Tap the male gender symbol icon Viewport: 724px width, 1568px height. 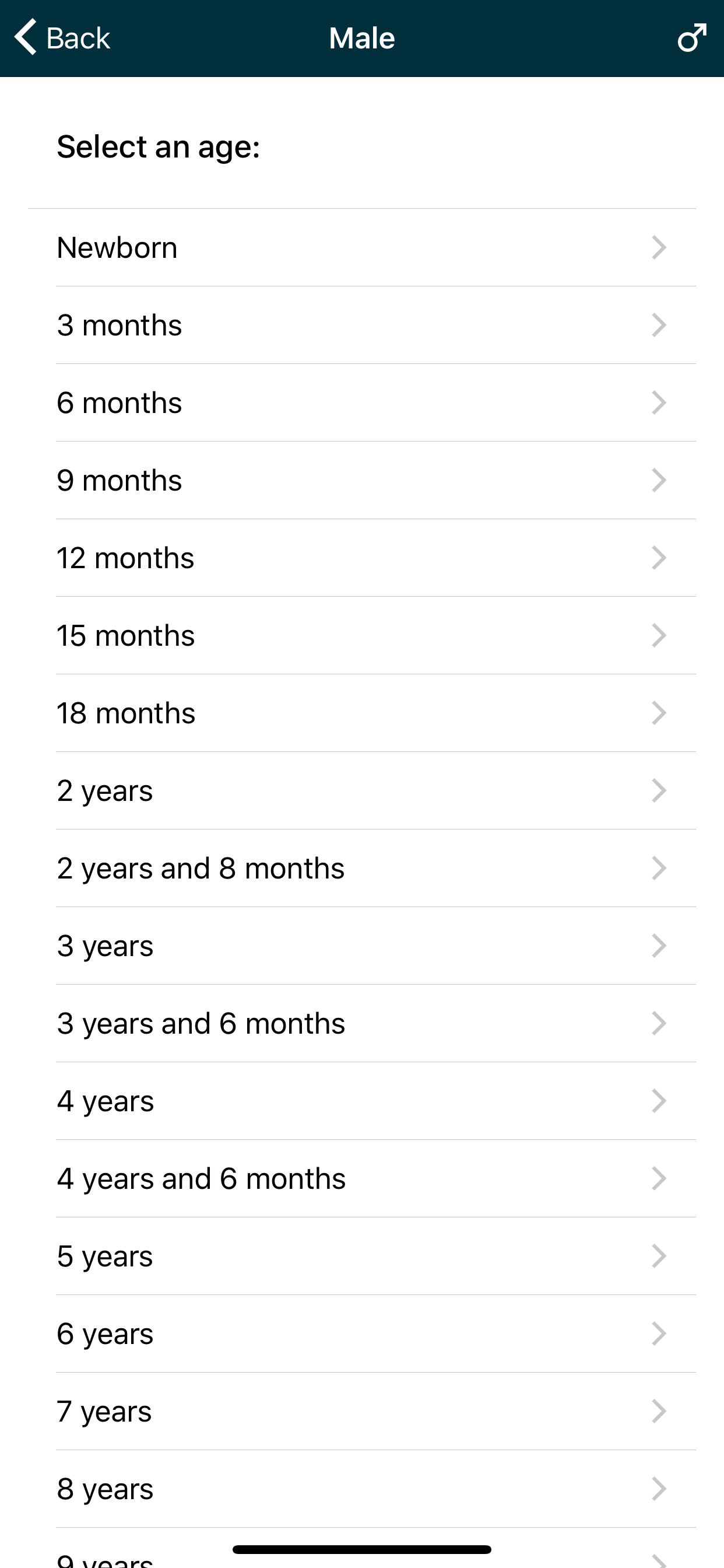coord(692,38)
